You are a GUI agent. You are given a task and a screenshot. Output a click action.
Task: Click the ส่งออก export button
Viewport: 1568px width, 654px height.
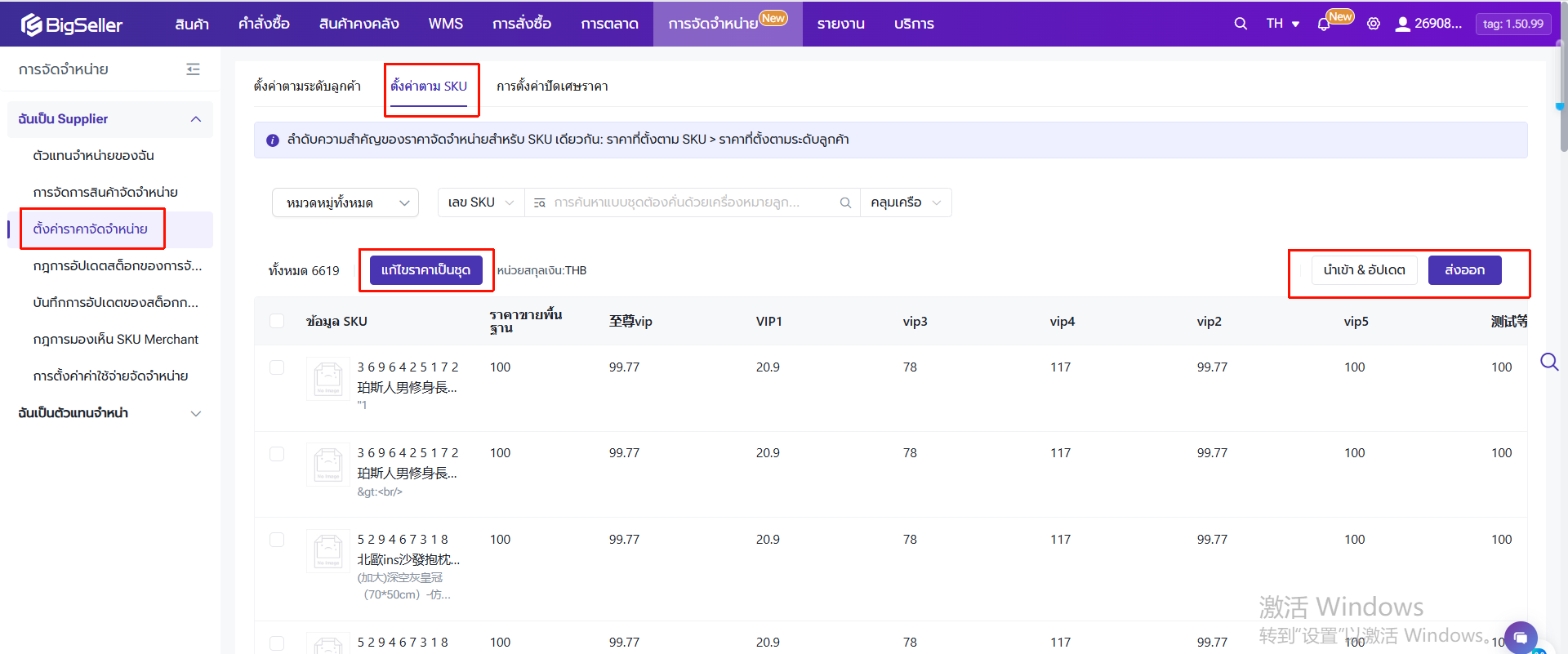(1464, 270)
